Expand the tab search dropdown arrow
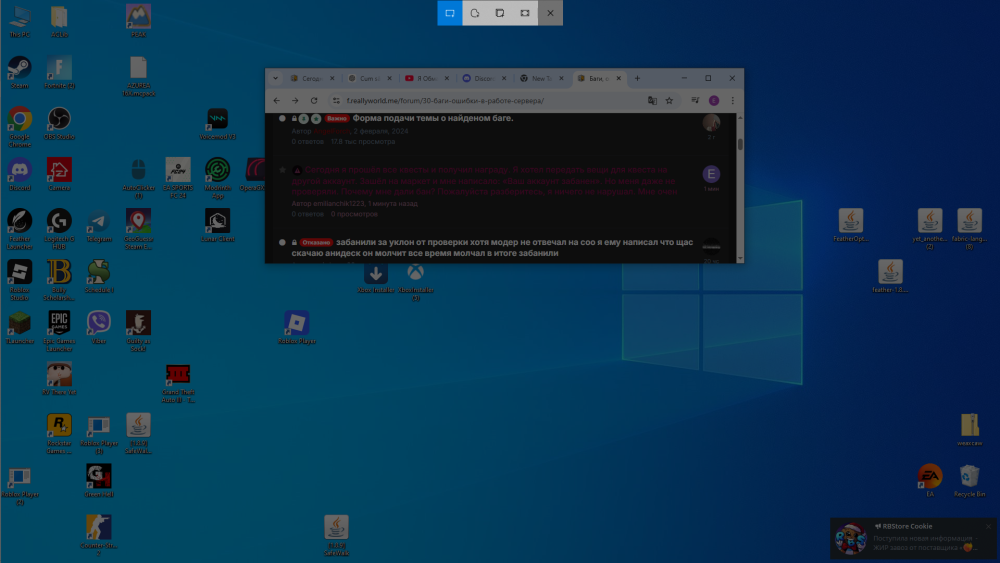The image size is (1000, 563). [x=276, y=78]
